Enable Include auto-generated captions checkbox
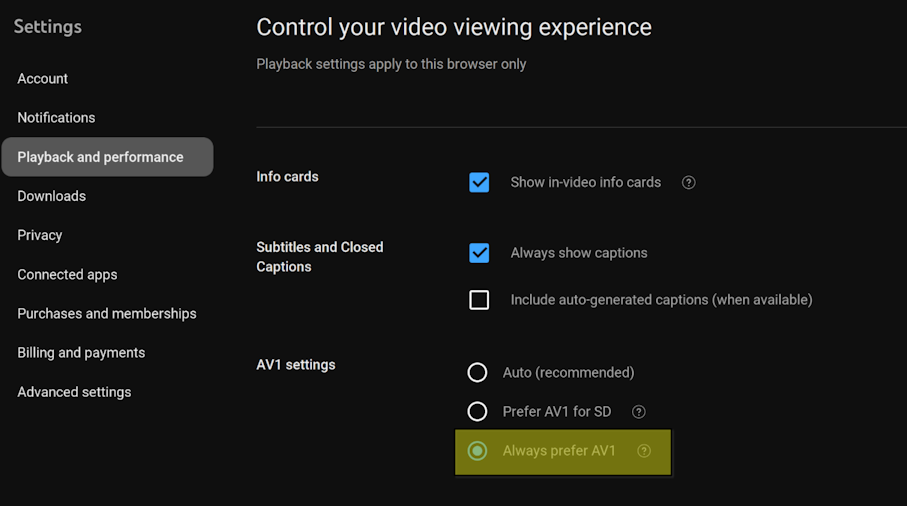Image resolution: width=907 pixels, height=506 pixels. [479, 300]
